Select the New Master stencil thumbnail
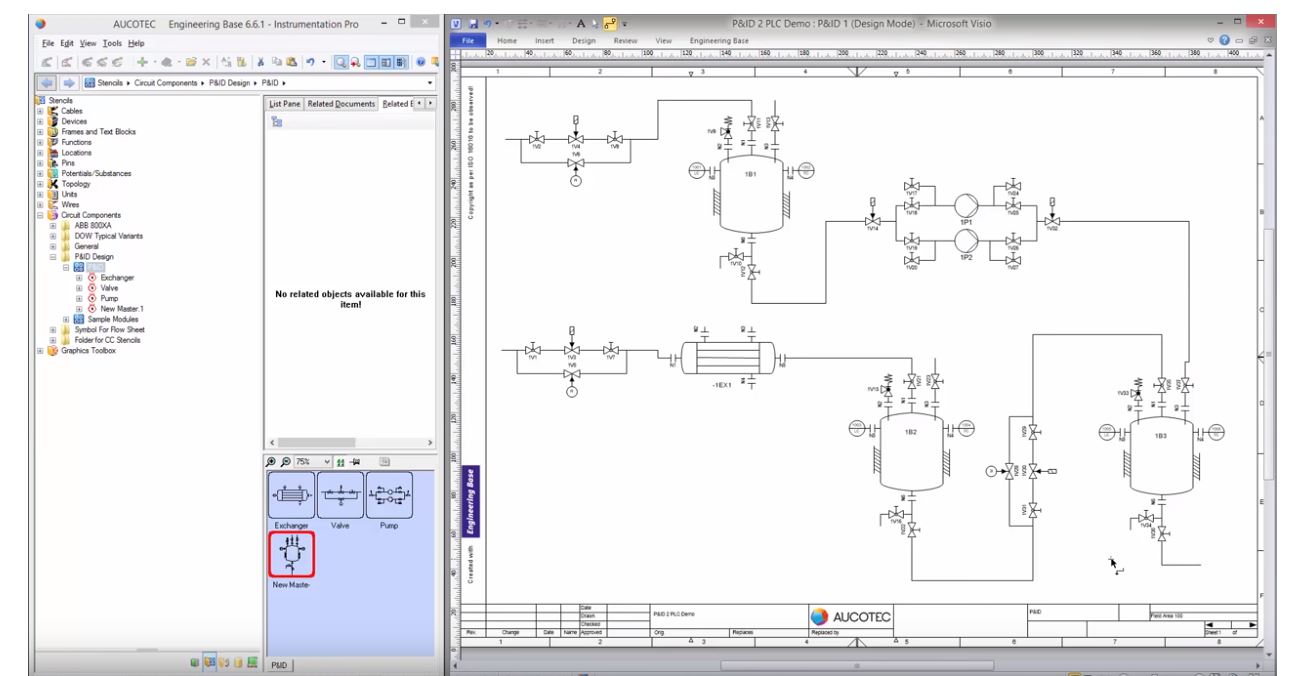The width and height of the screenshot is (1291, 676). [290, 554]
